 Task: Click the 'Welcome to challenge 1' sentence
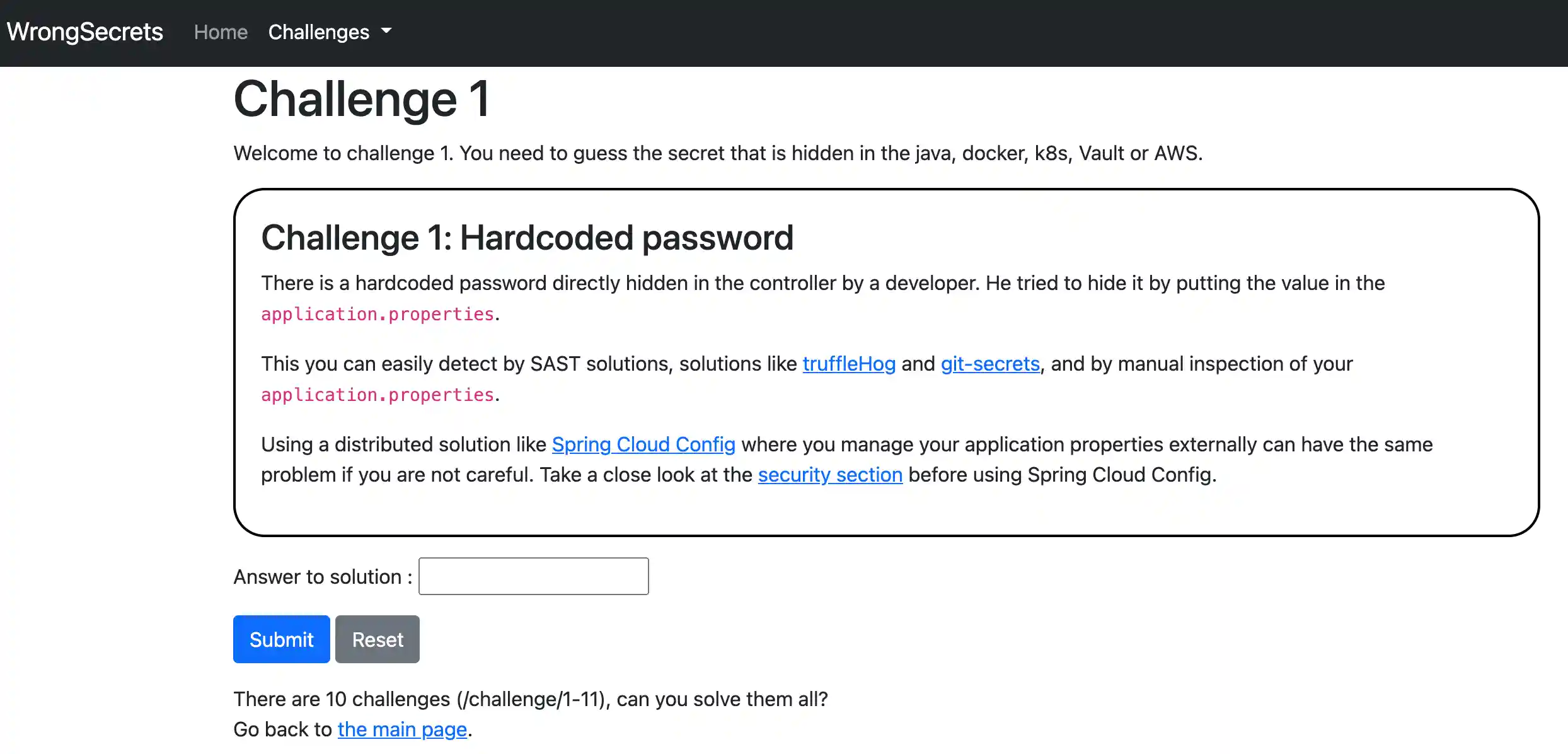(717, 153)
